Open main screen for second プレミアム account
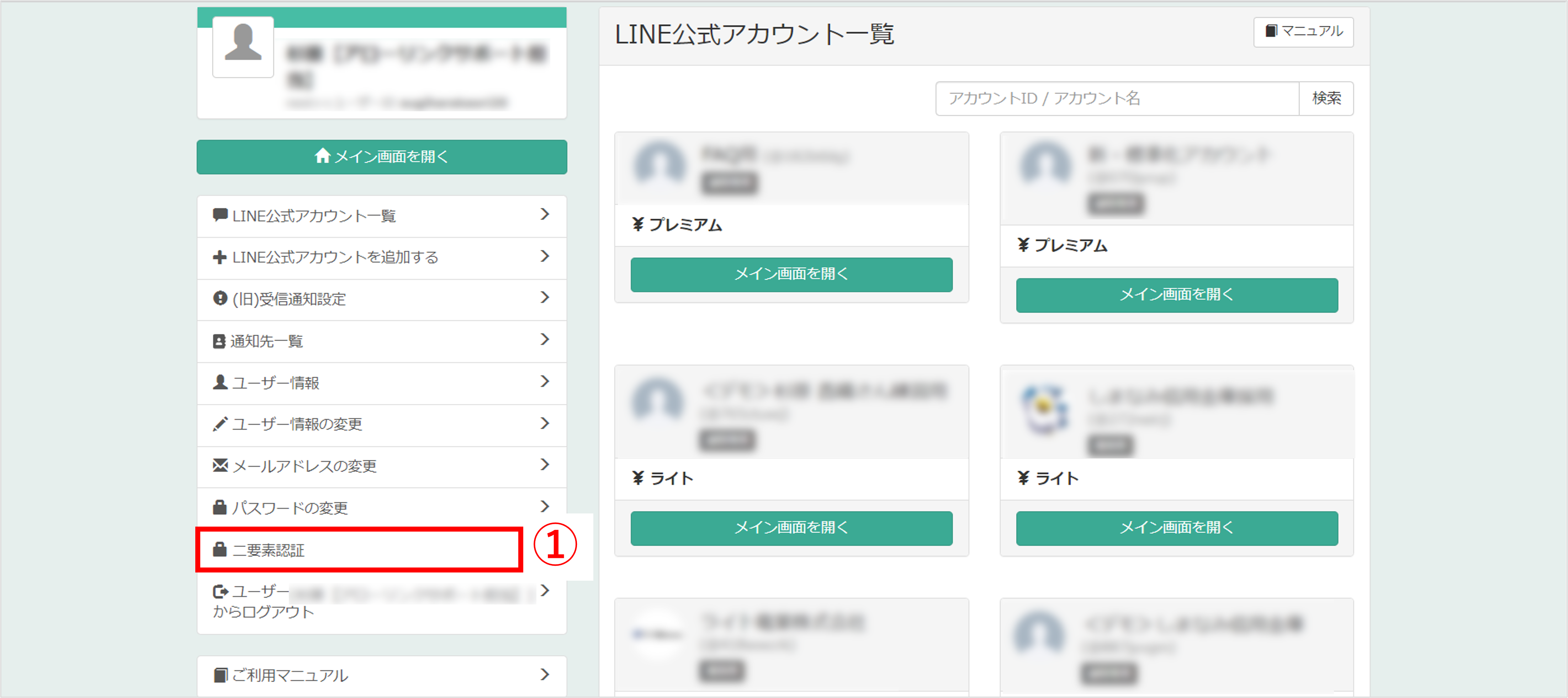Screen dimensions: 1568x698 click(x=1177, y=295)
